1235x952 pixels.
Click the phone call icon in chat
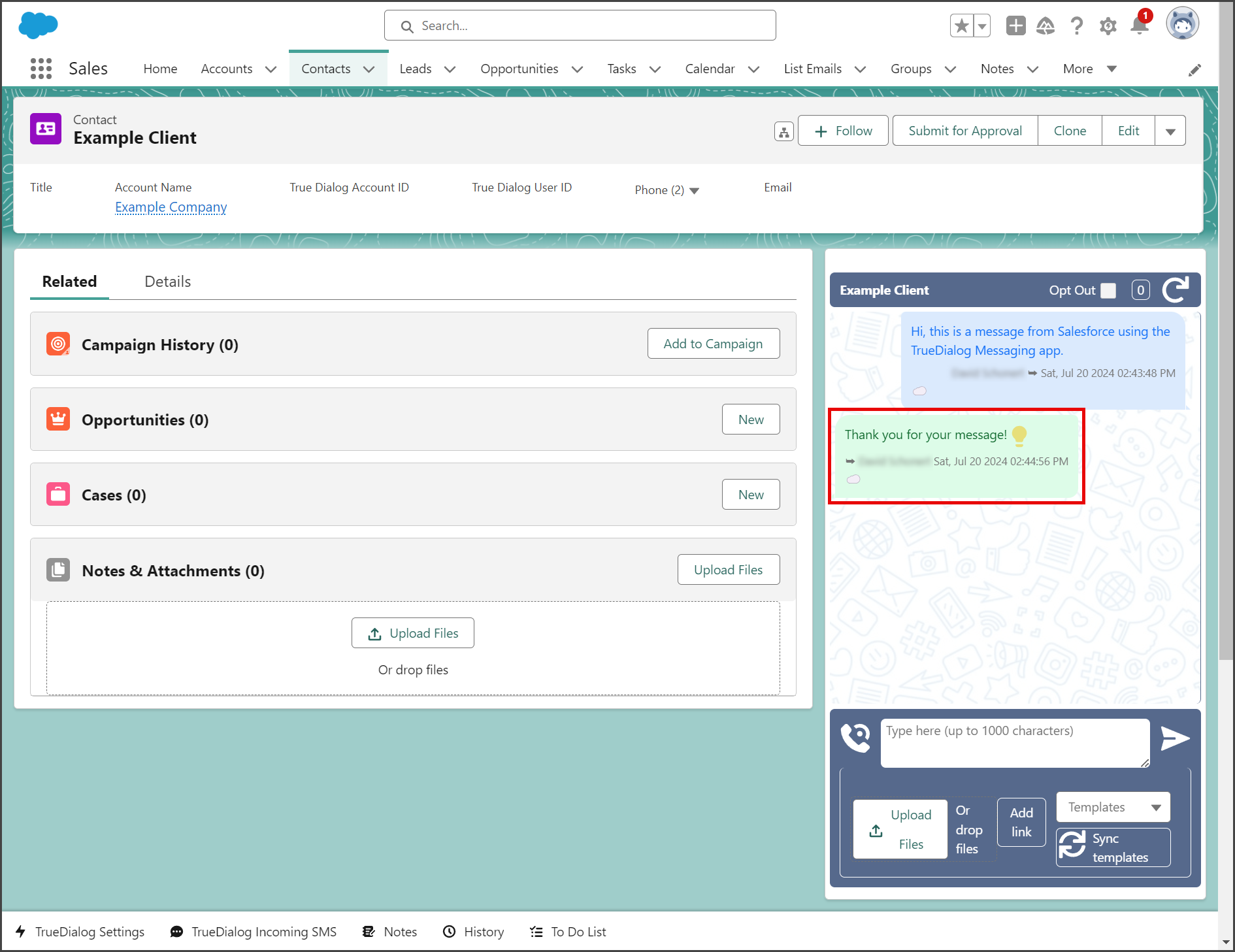click(x=855, y=738)
